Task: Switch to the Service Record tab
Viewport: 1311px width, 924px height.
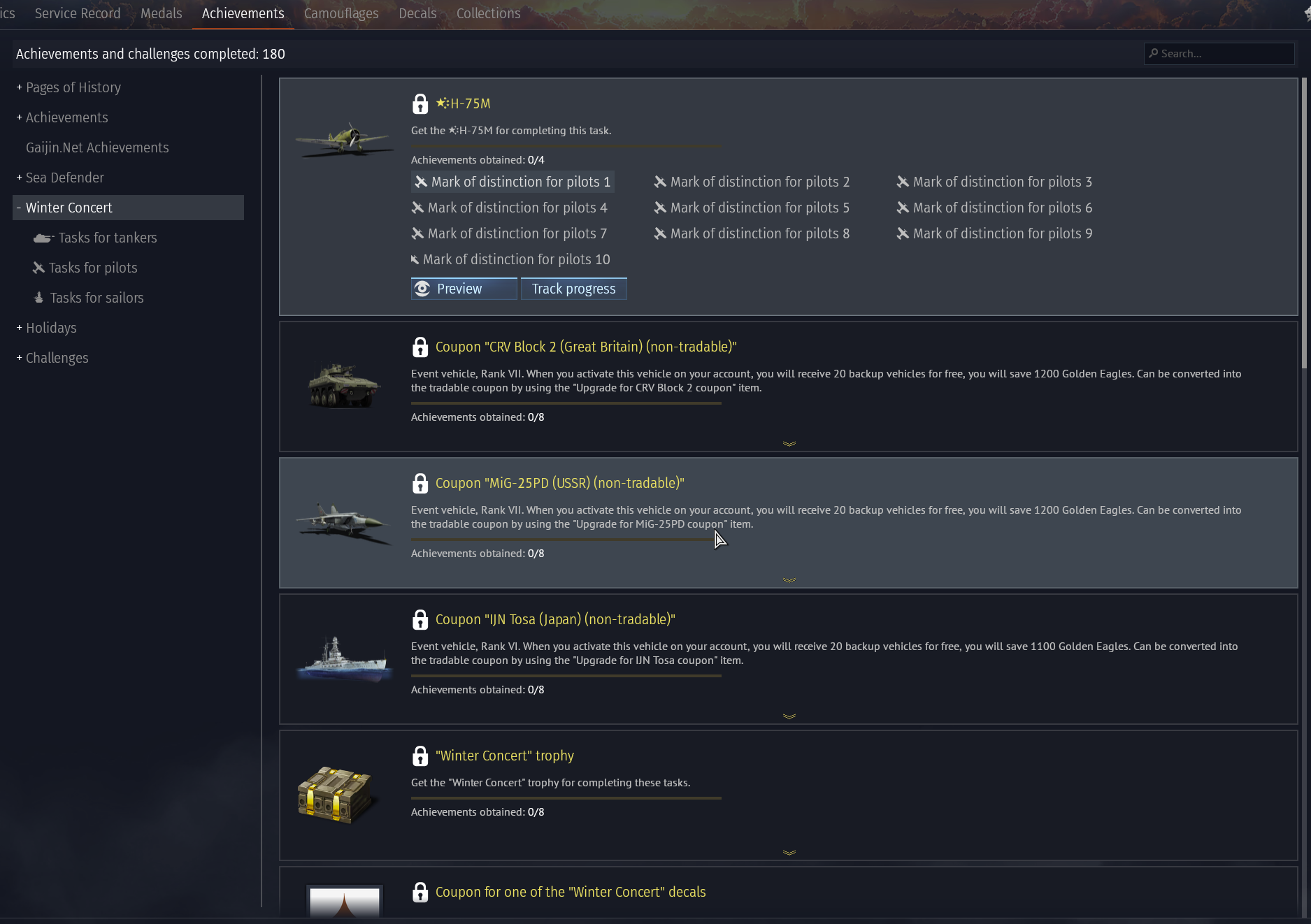Action: click(78, 13)
